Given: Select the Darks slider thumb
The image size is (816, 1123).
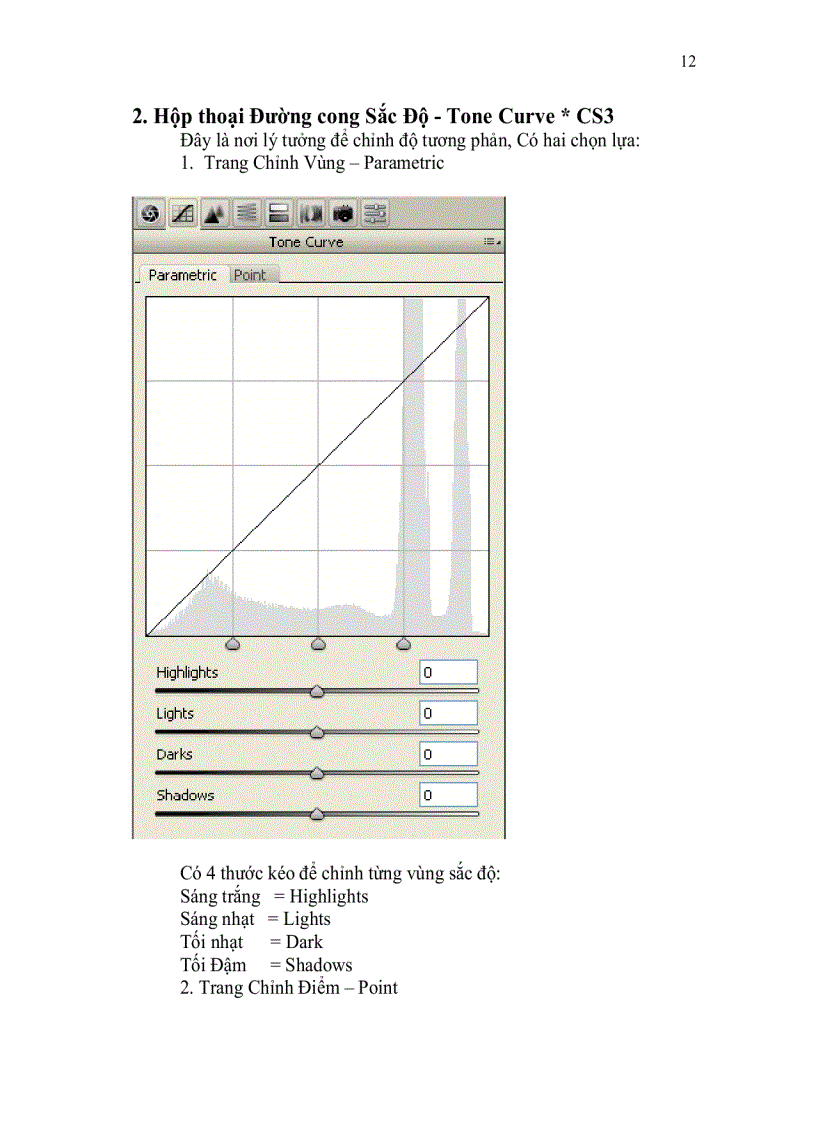Looking at the screenshot, I should [x=317, y=772].
